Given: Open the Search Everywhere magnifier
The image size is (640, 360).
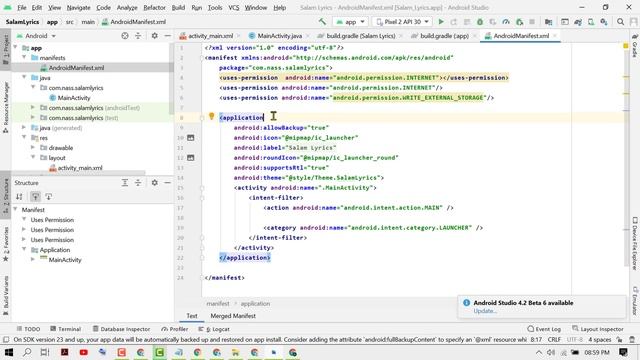Looking at the screenshot, I should point(620,22).
